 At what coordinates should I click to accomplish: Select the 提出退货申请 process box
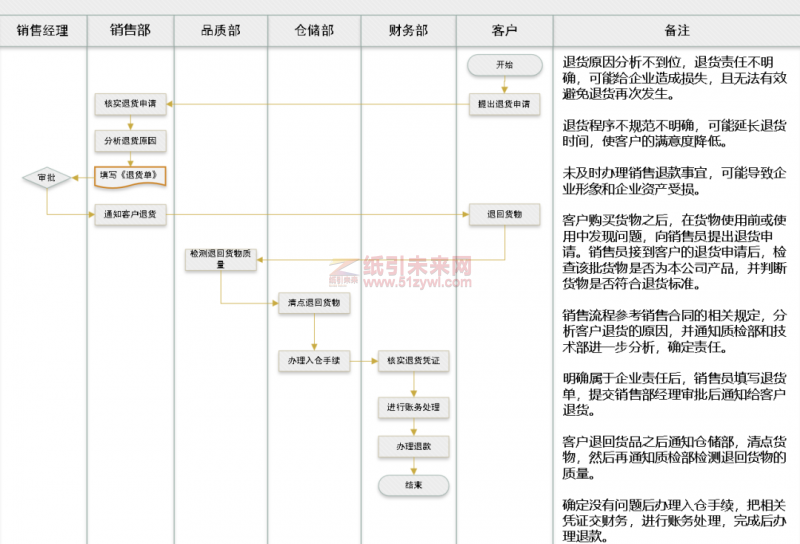[x=505, y=104]
